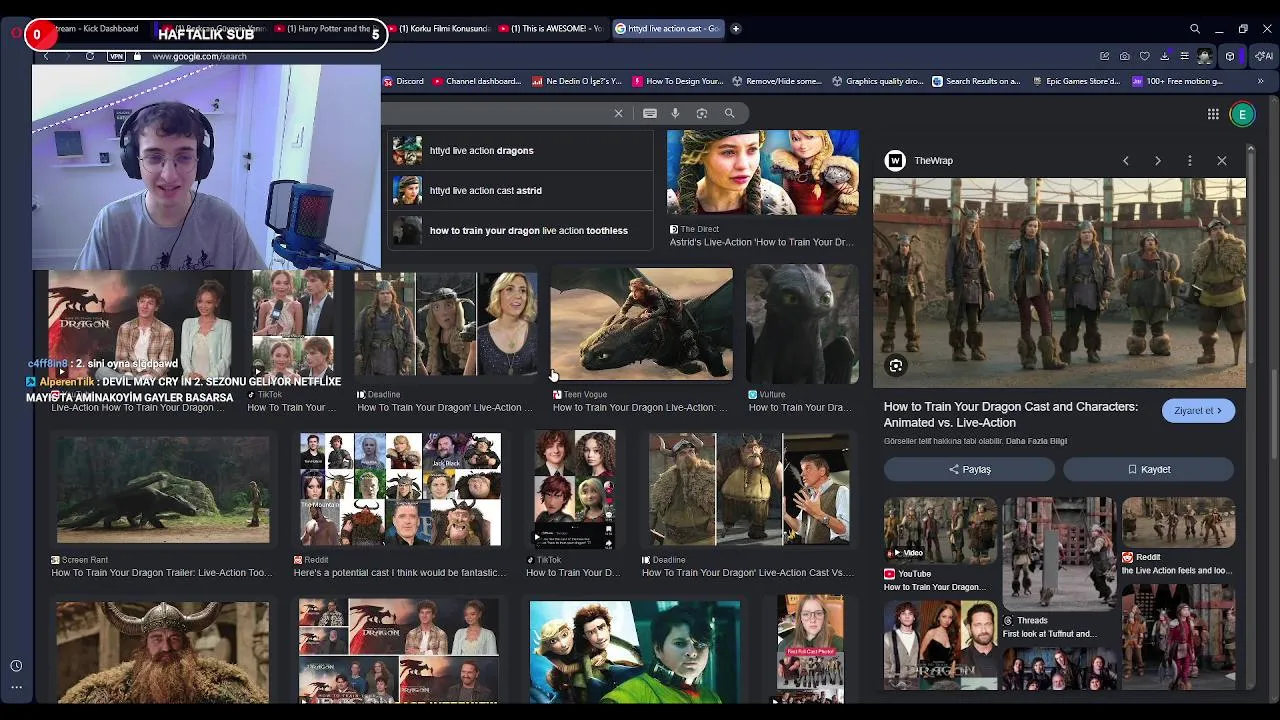
Task: Choose suggestion how to train your dragon live action toothless
Action: pos(520,230)
